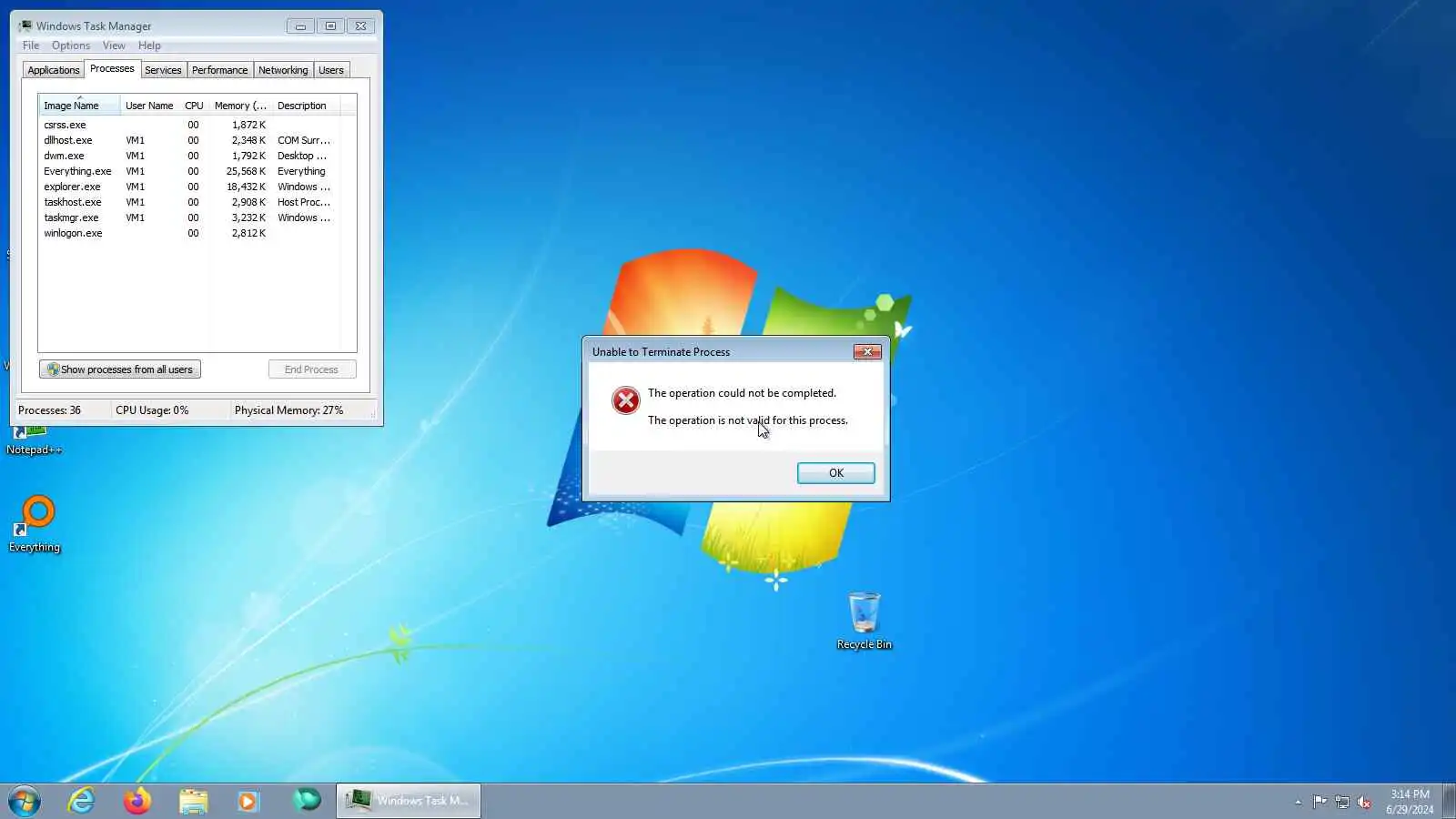The width and height of the screenshot is (1456, 819).
Task: Open the Start menu orb
Action: pos(25,801)
